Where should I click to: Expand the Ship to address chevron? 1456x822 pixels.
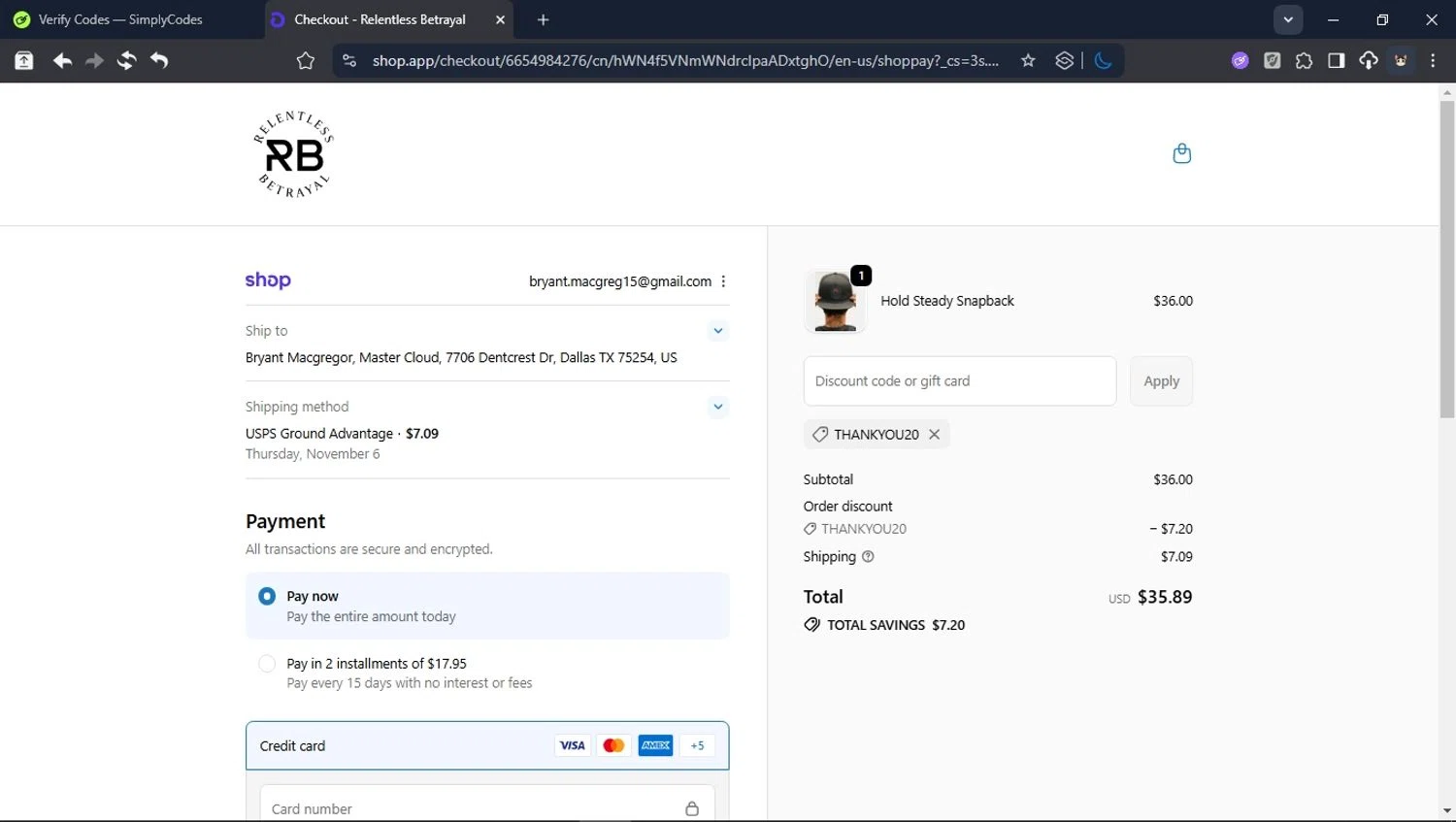(717, 331)
